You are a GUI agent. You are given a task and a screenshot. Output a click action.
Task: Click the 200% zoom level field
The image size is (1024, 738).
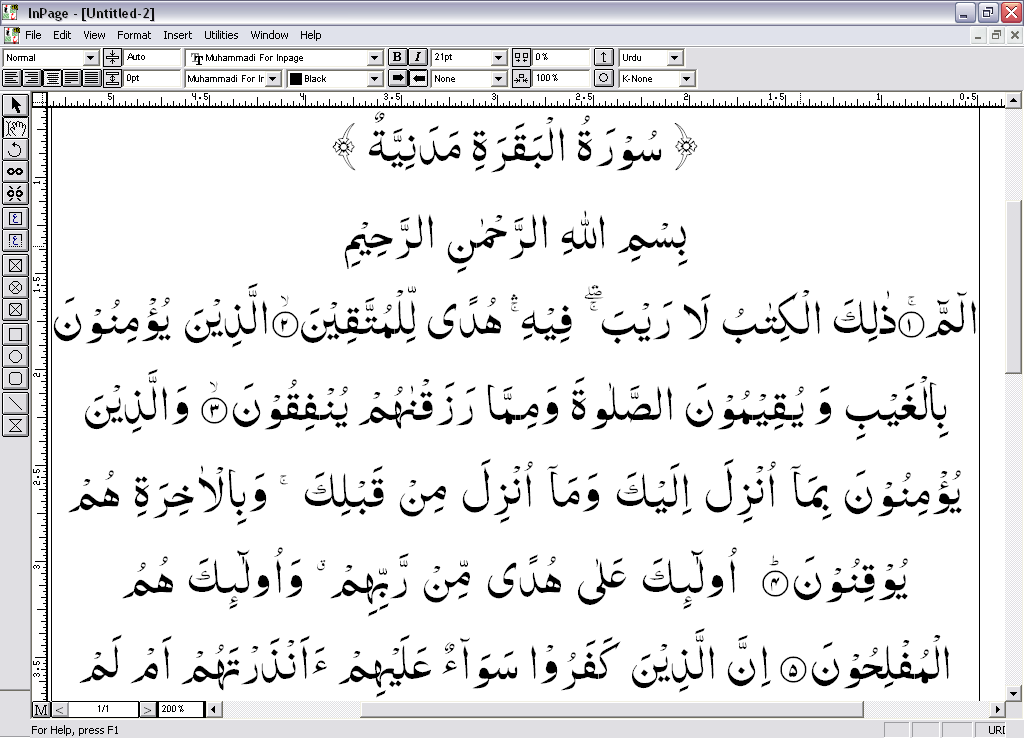pos(178,709)
